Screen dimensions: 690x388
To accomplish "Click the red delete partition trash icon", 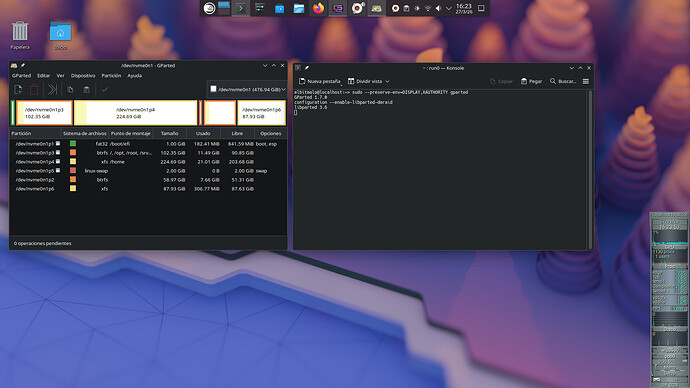I will (34, 90).
